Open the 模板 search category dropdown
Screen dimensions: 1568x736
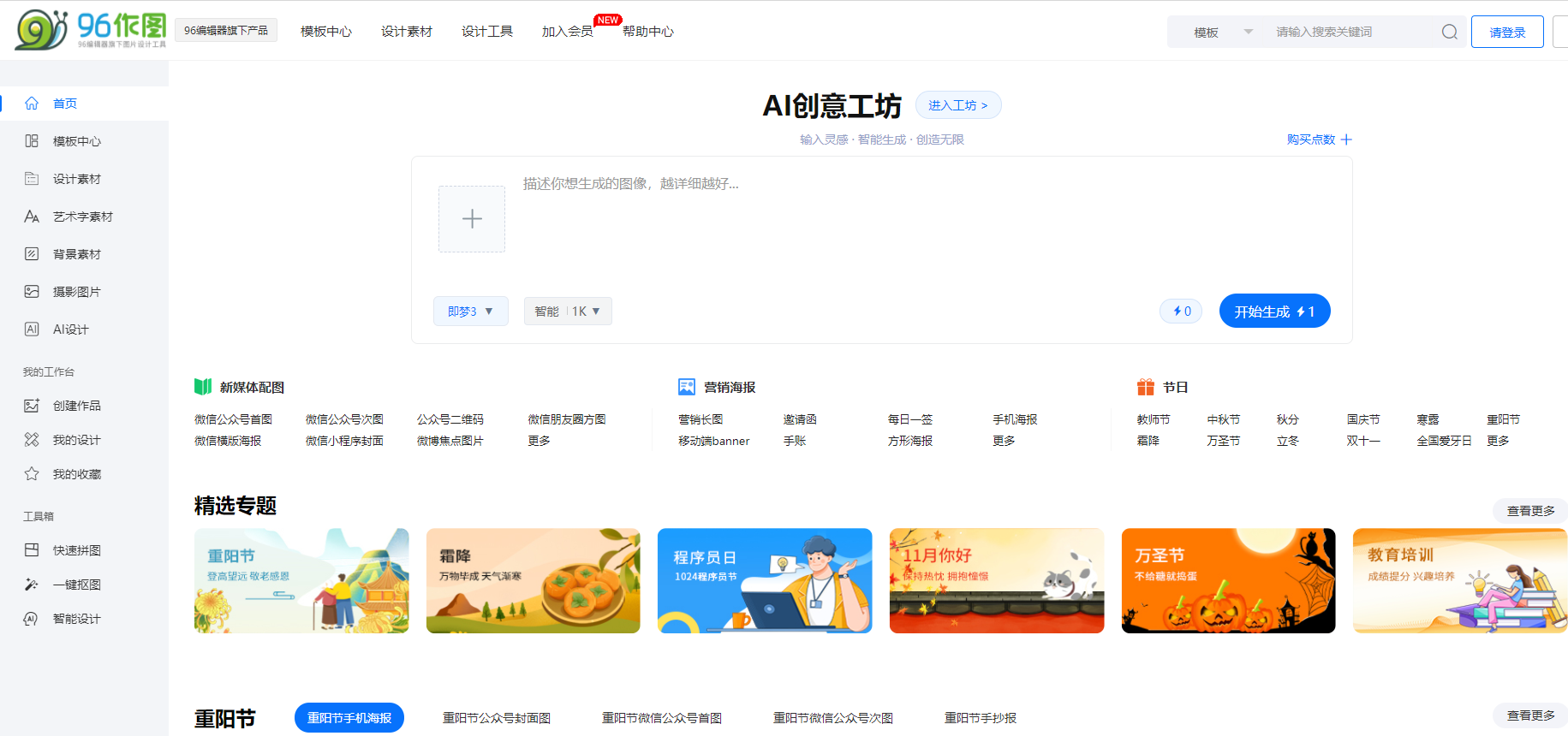click(1223, 32)
